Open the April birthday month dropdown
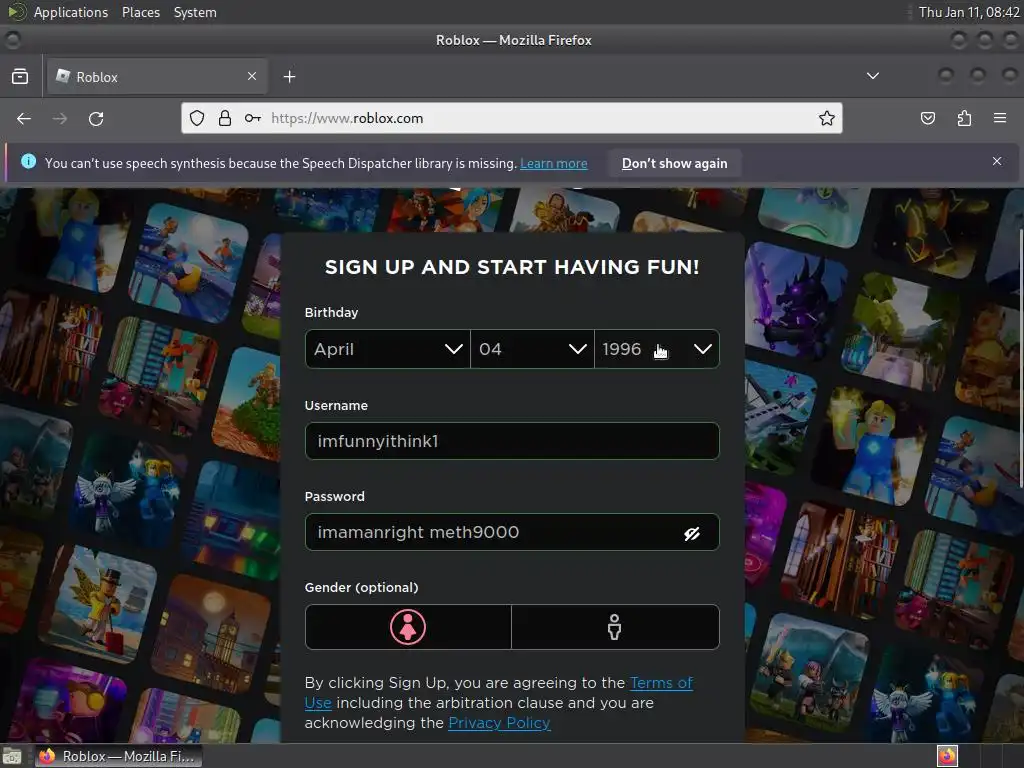 click(x=388, y=349)
